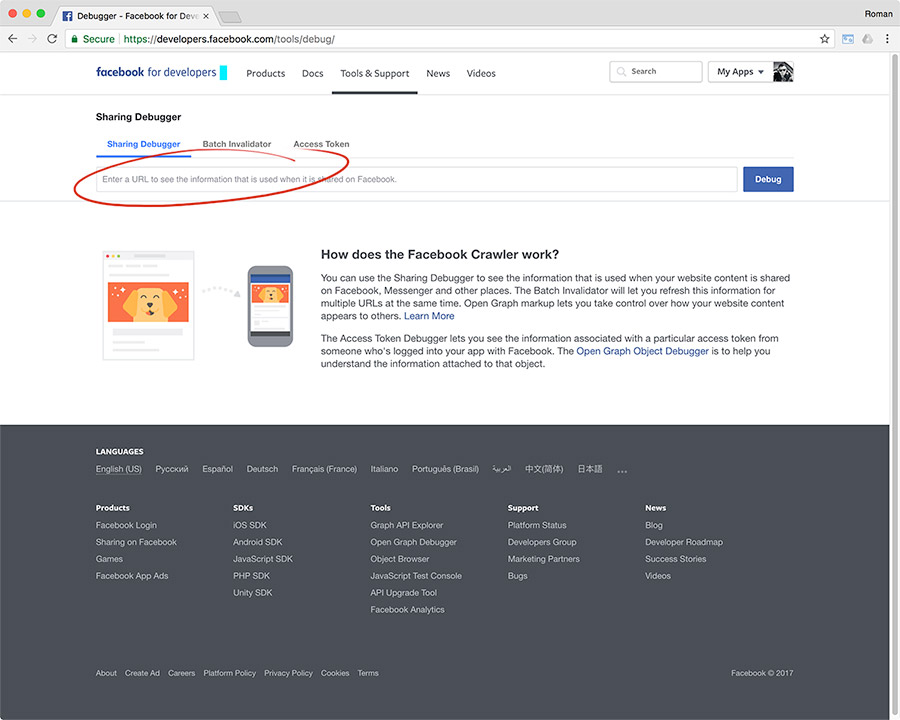Click the facebook for developers logo

(161, 72)
